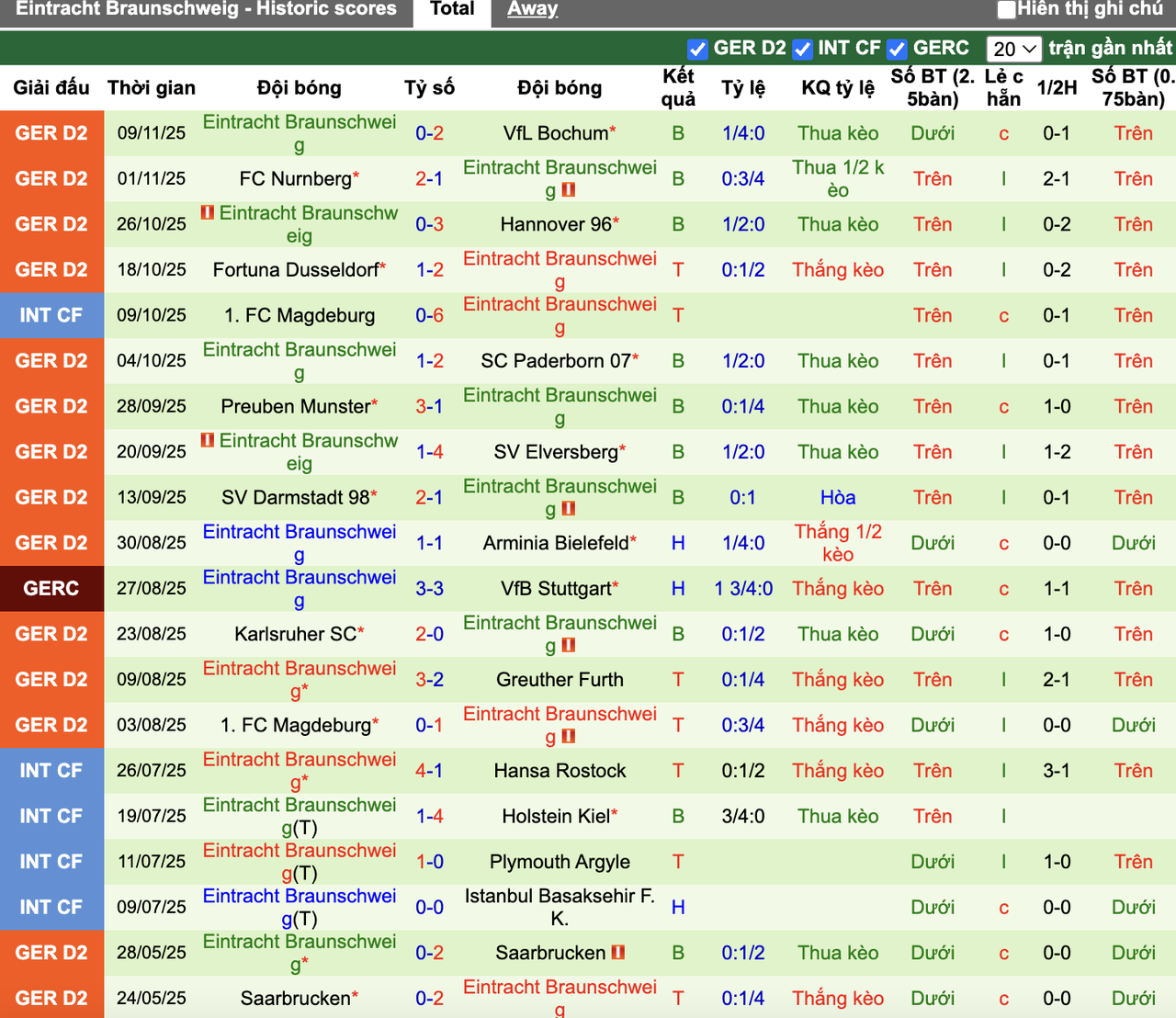Image resolution: width=1176 pixels, height=1018 pixels.
Task: Open VfL Bochum team link
Action: coord(556,133)
